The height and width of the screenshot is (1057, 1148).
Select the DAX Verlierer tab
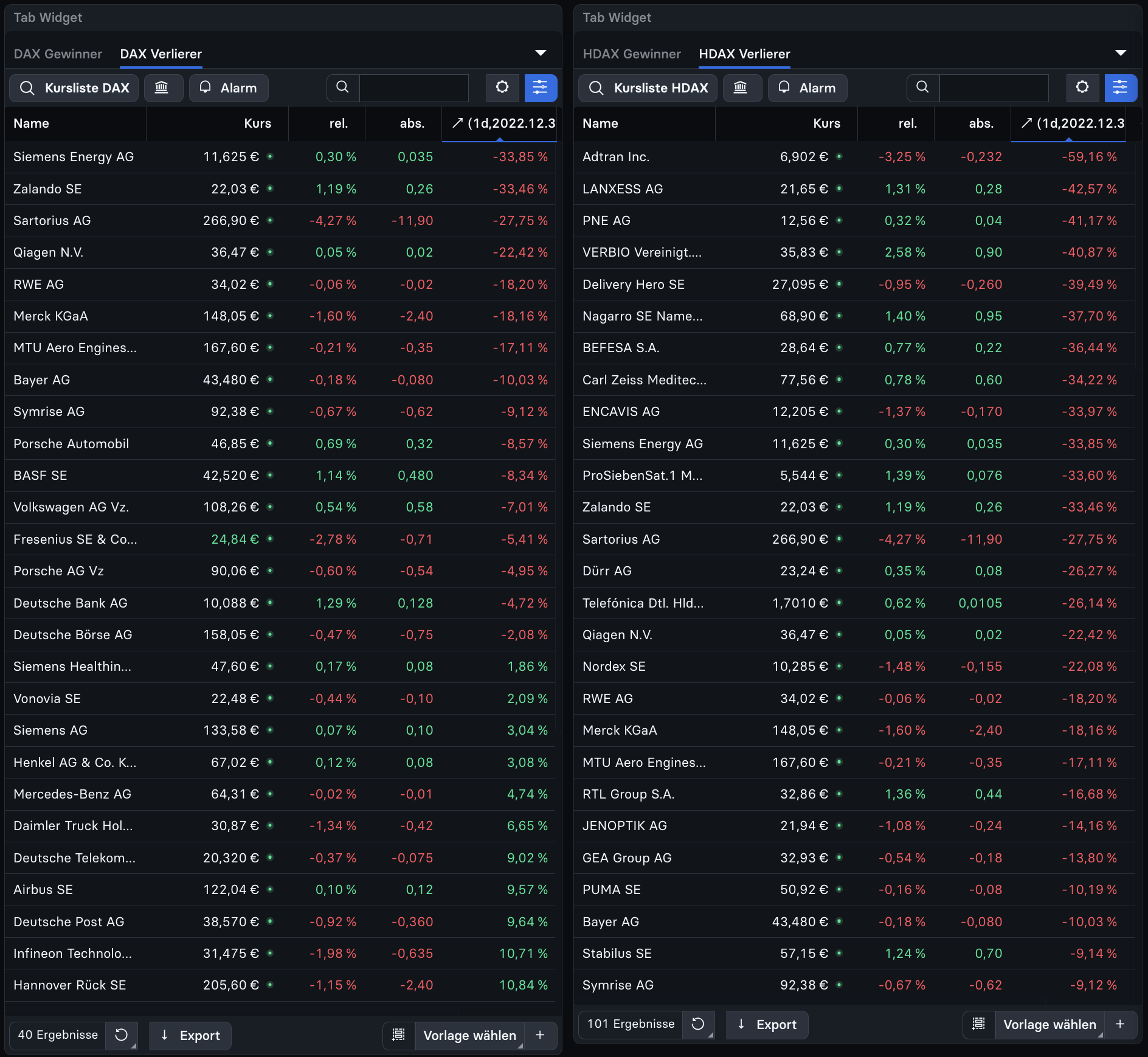pos(161,54)
